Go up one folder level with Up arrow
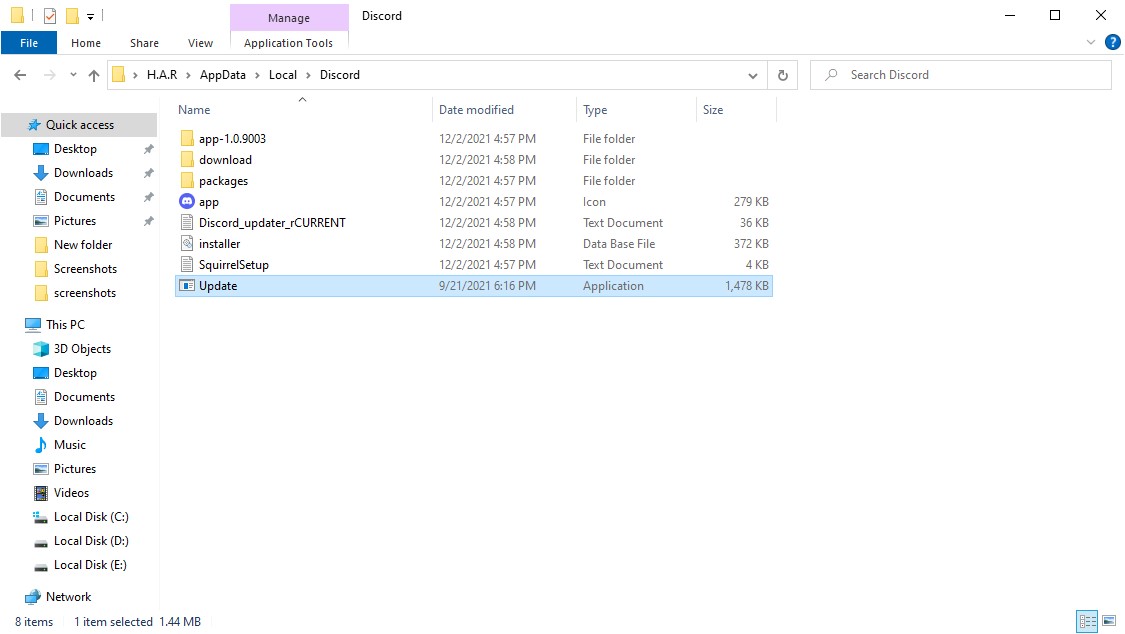The width and height of the screenshot is (1125, 634). [x=94, y=75]
